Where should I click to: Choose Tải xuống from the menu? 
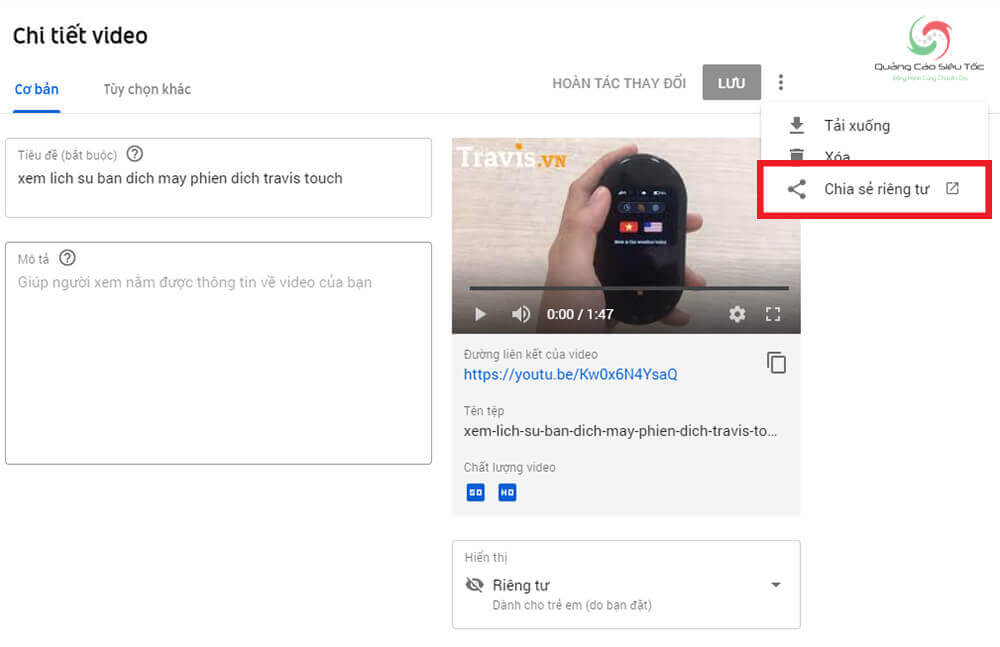(874, 125)
